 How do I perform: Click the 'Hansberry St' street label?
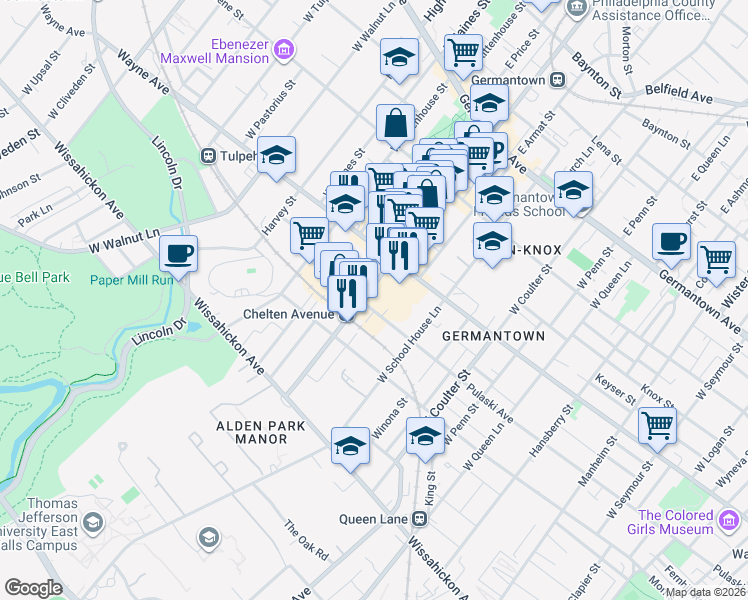pyautogui.click(x=551, y=431)
